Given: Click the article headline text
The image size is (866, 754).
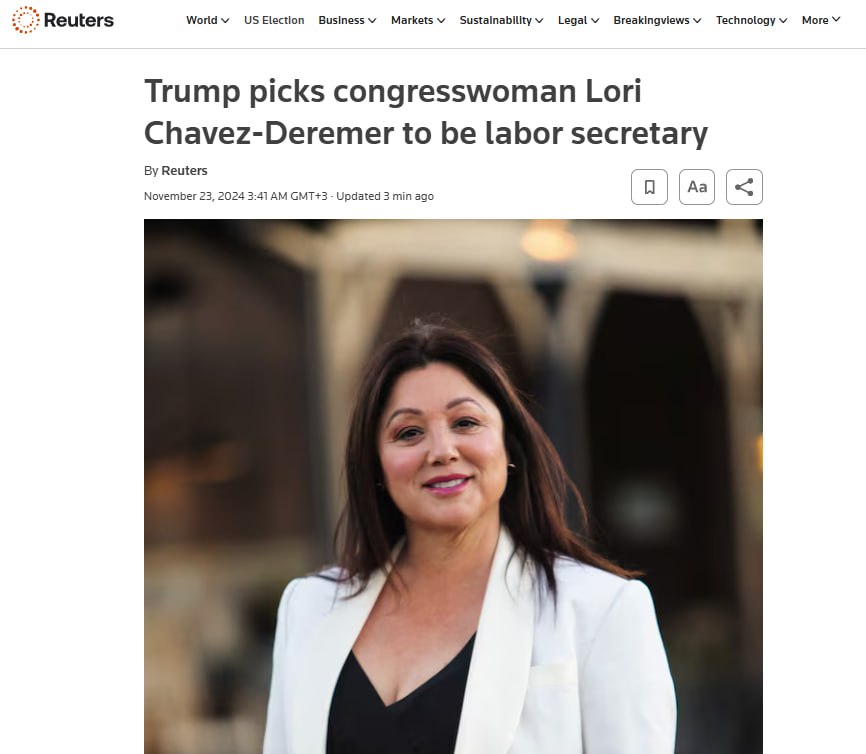Looking at the screenshot, I should point(426,112).
